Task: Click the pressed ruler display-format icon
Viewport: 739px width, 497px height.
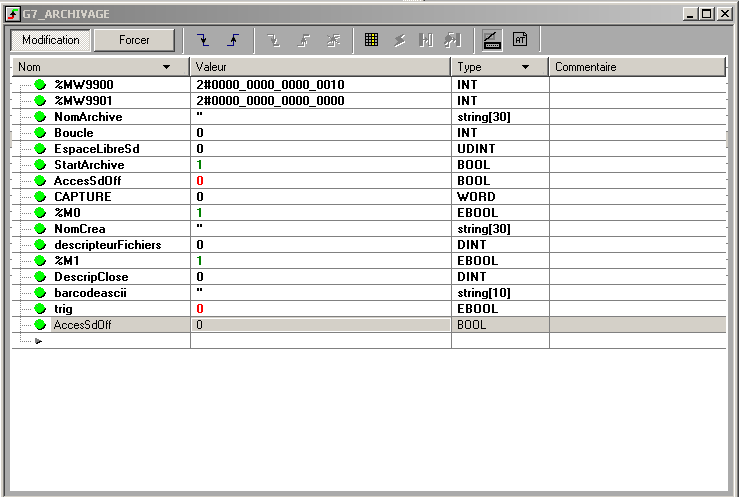Action: tap(491, 40)
